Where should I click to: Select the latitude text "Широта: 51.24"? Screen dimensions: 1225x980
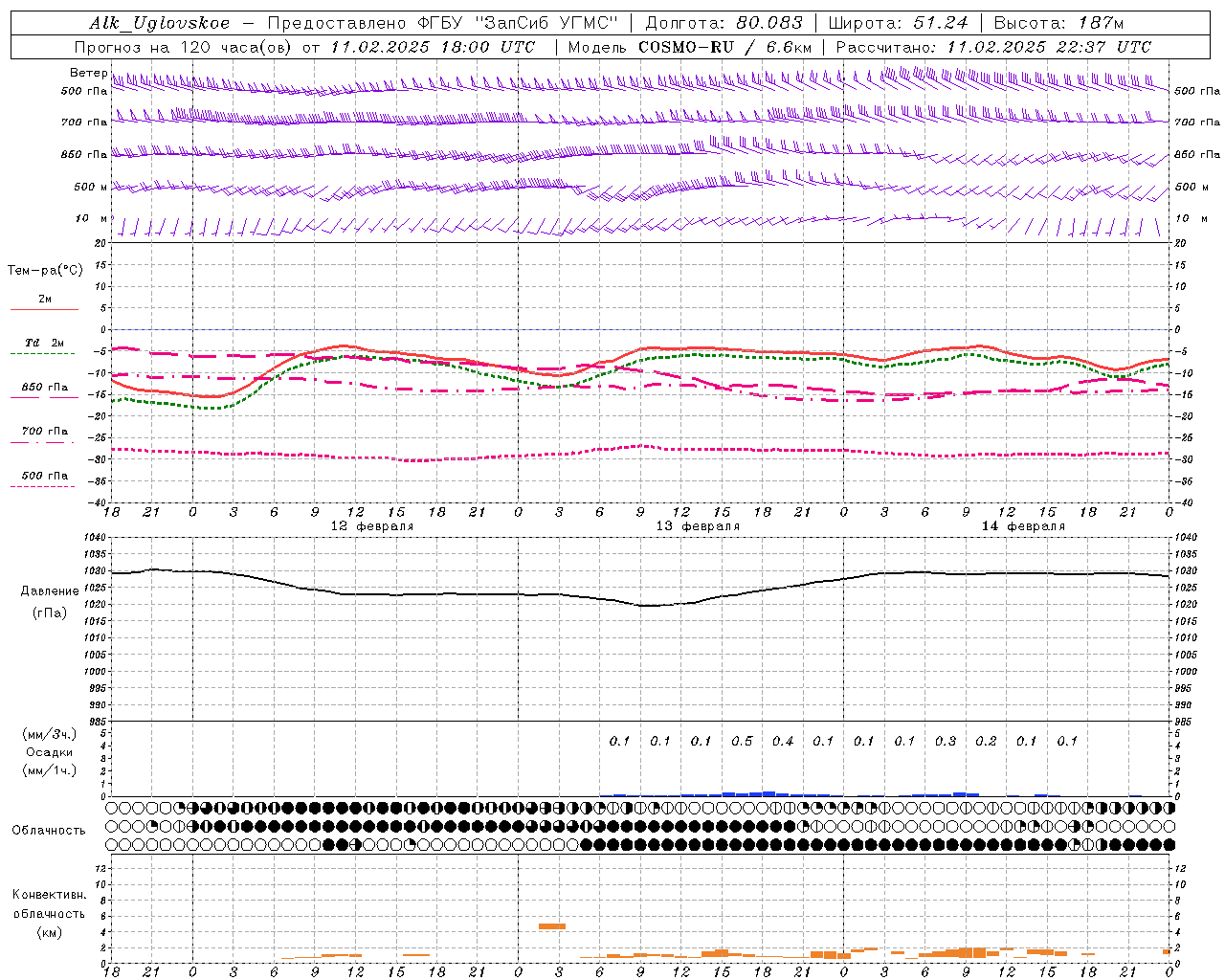point(898,23)
